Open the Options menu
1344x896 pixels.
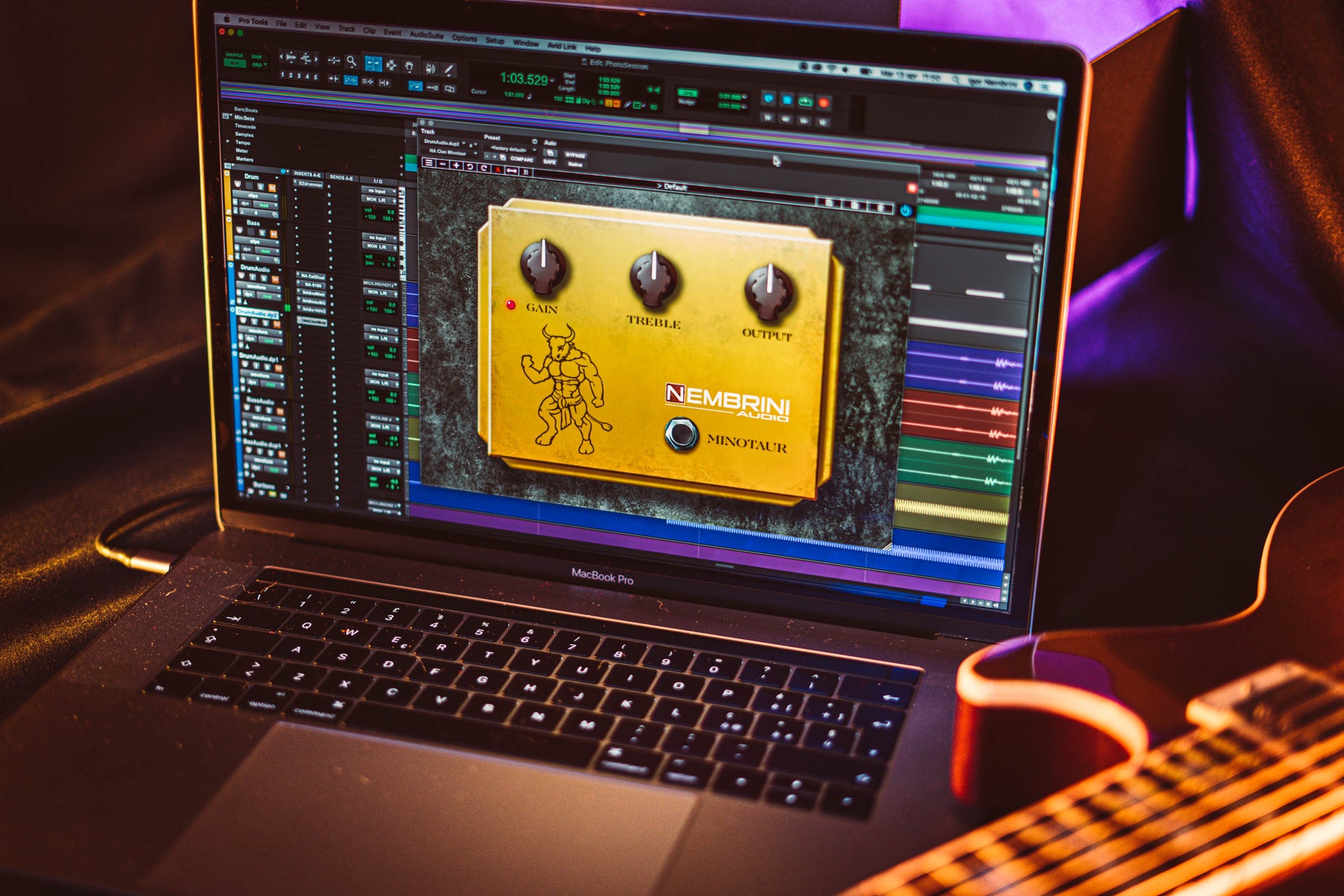[x=464, y=37]
